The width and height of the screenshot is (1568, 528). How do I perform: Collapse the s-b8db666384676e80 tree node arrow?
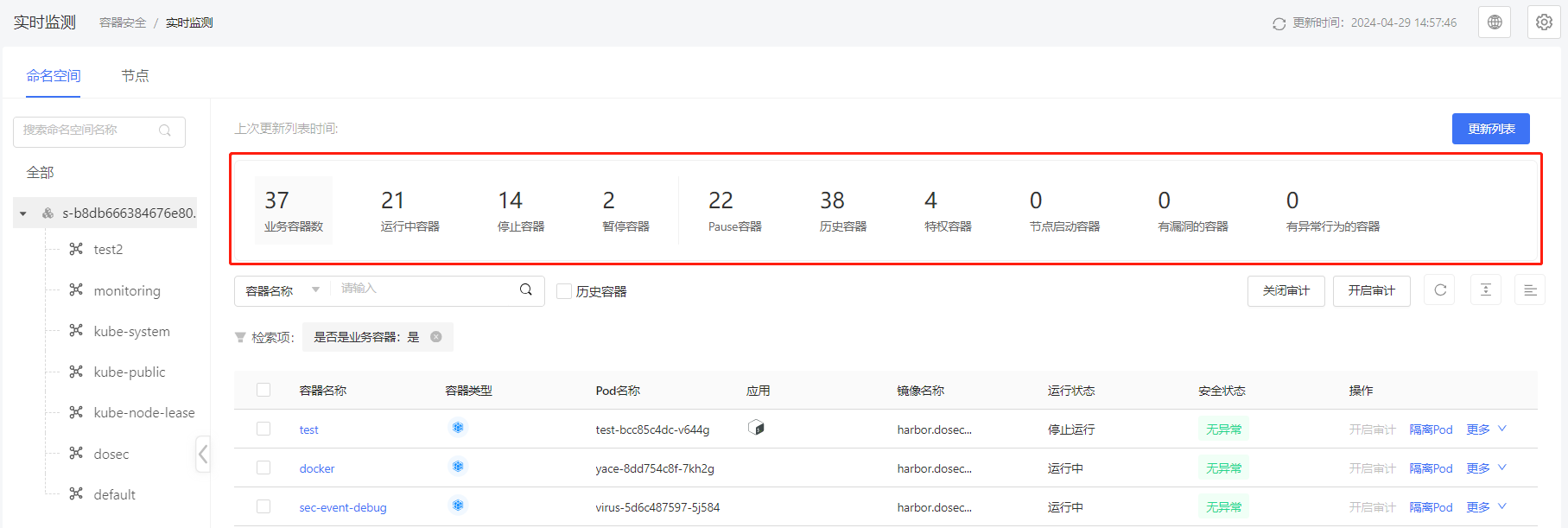click(x=23, y=213)
